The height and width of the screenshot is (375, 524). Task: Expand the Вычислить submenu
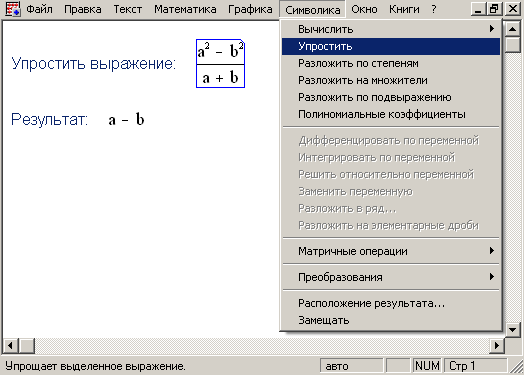coord(391,29)
